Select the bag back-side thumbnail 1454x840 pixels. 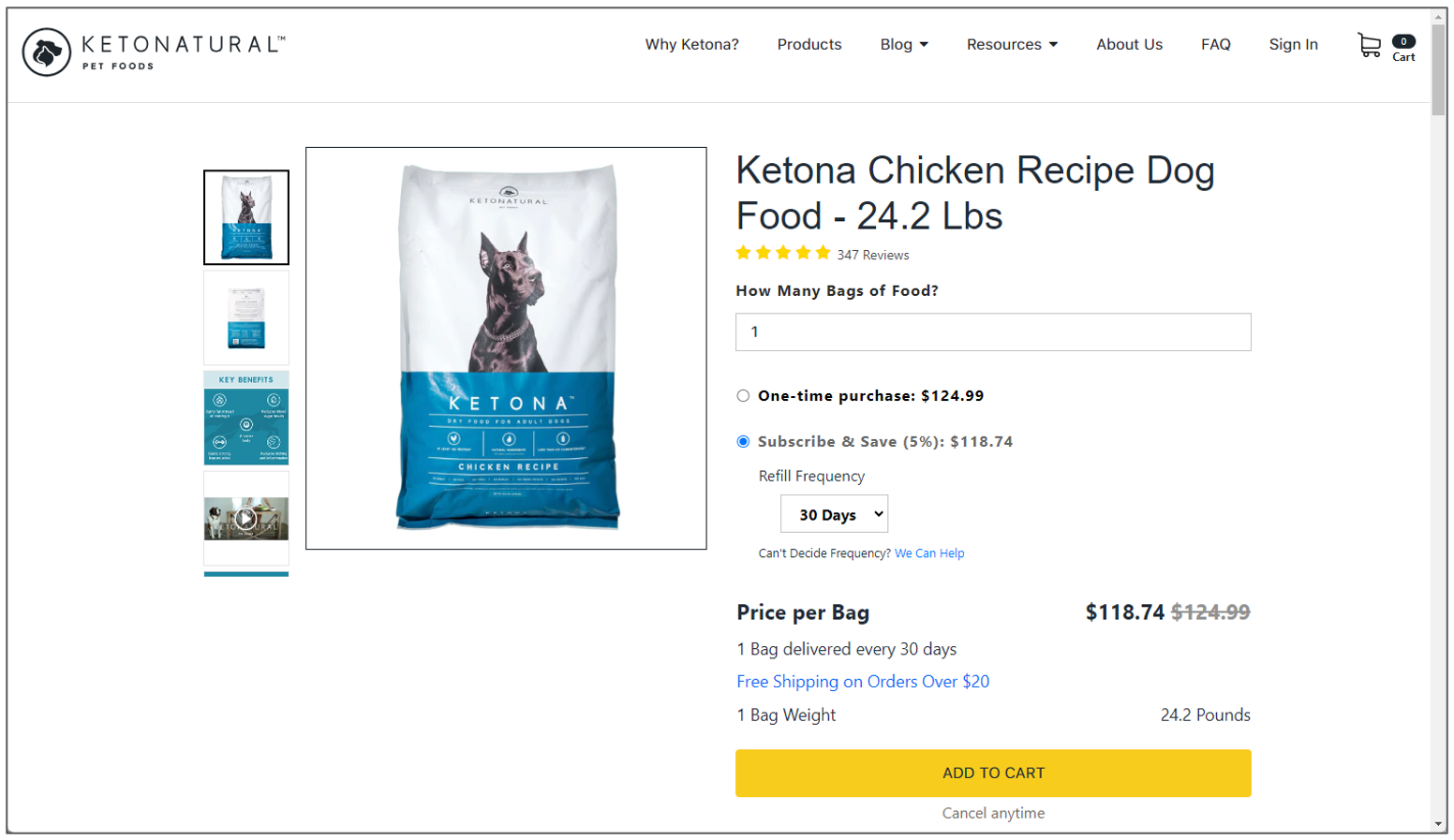245,317
